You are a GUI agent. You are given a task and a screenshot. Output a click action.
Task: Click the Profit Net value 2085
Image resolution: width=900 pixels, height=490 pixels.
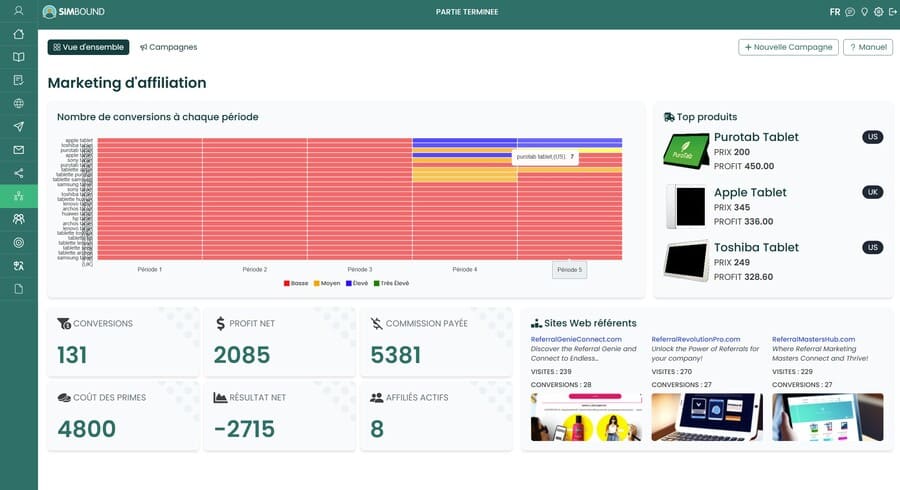tap(242, 355)
